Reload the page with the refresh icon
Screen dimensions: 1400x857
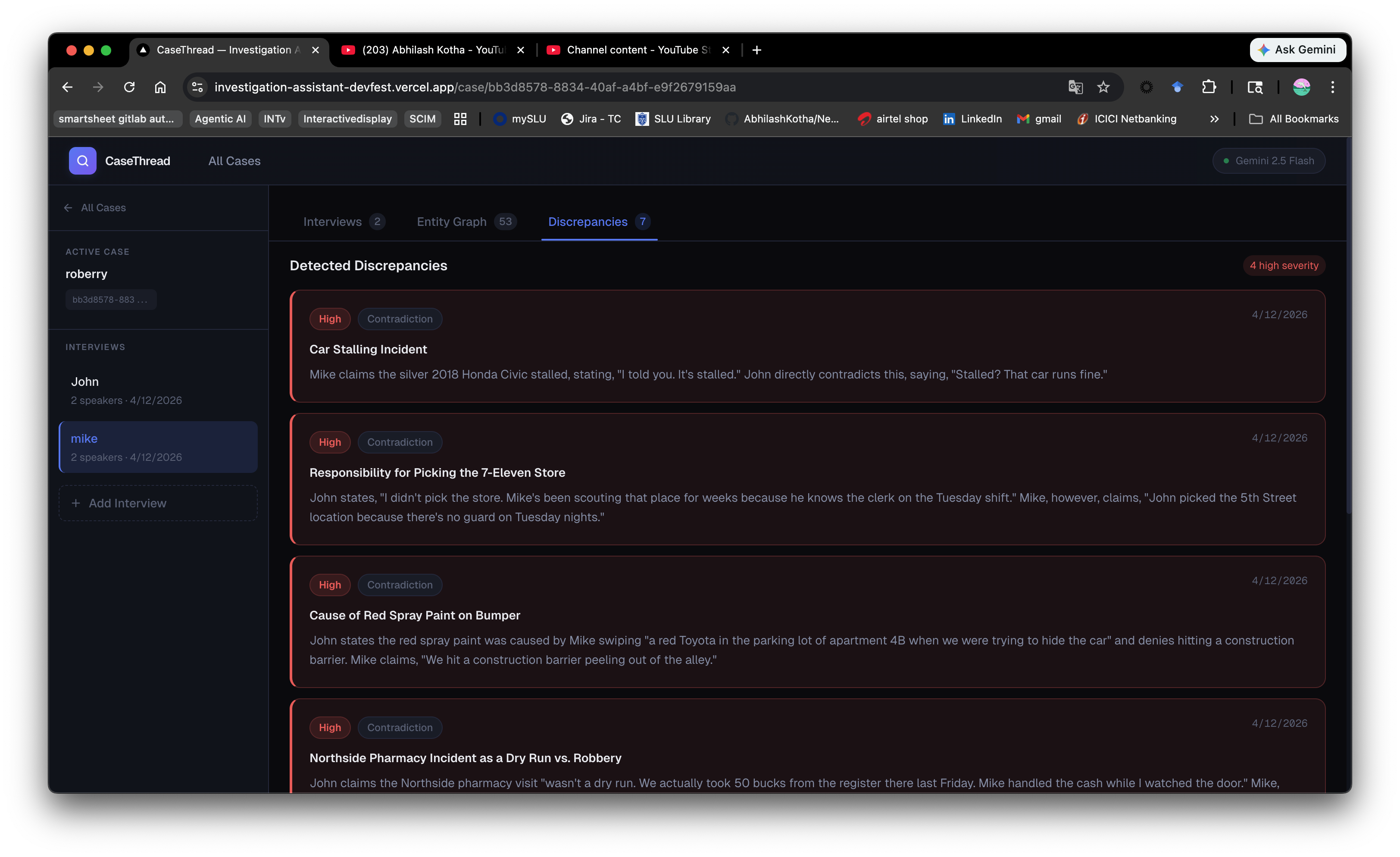(x=130, y=87)
